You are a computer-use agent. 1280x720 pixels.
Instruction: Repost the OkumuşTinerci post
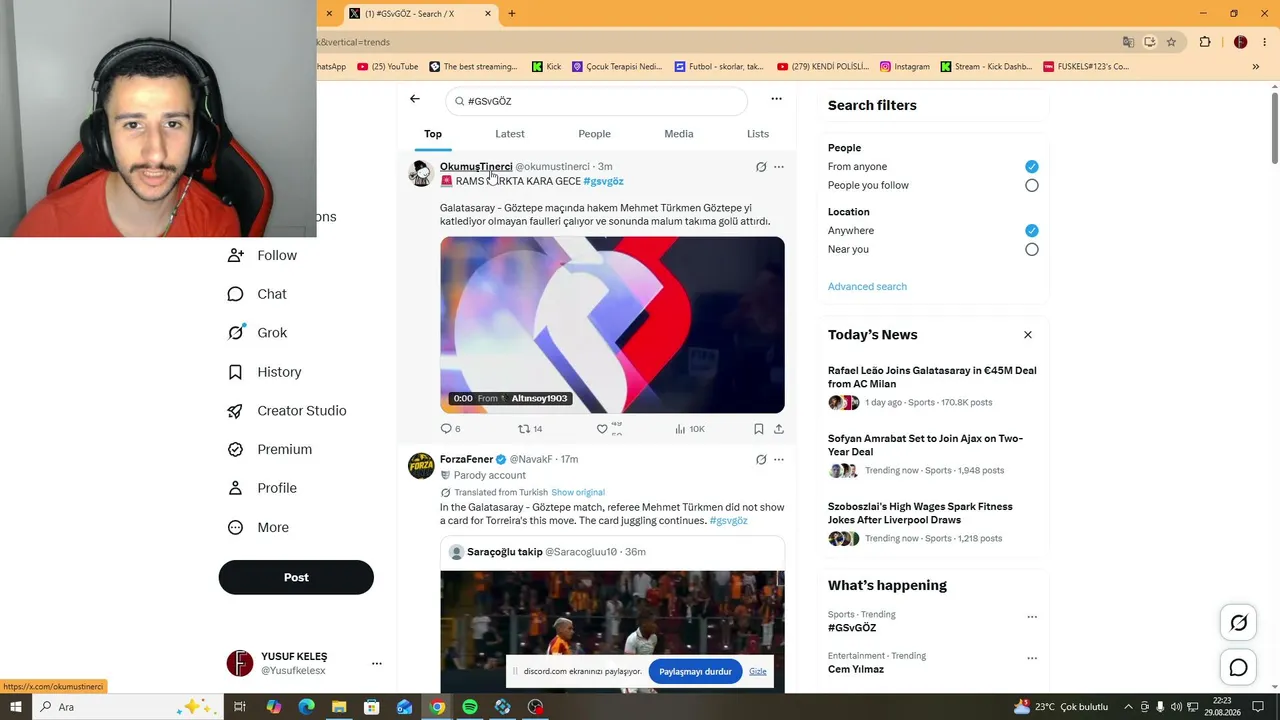pos(530,429)
